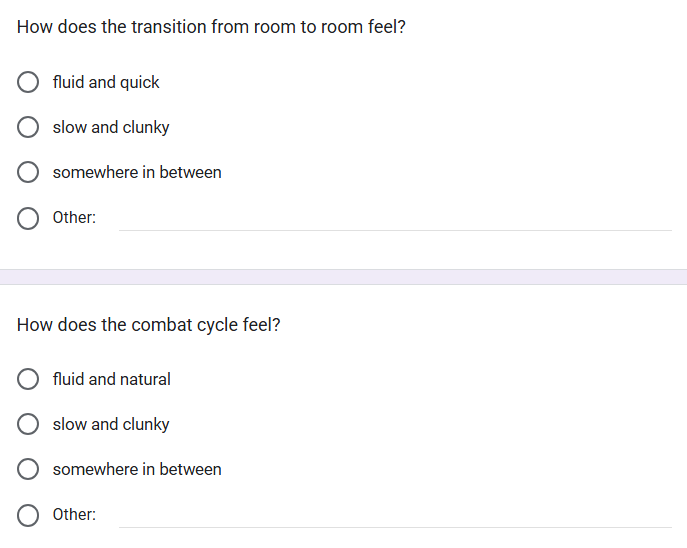687x548 pixels.
Task: Select 'fluid and quick' radio button for room transition
Action: (x=28, y=82)
